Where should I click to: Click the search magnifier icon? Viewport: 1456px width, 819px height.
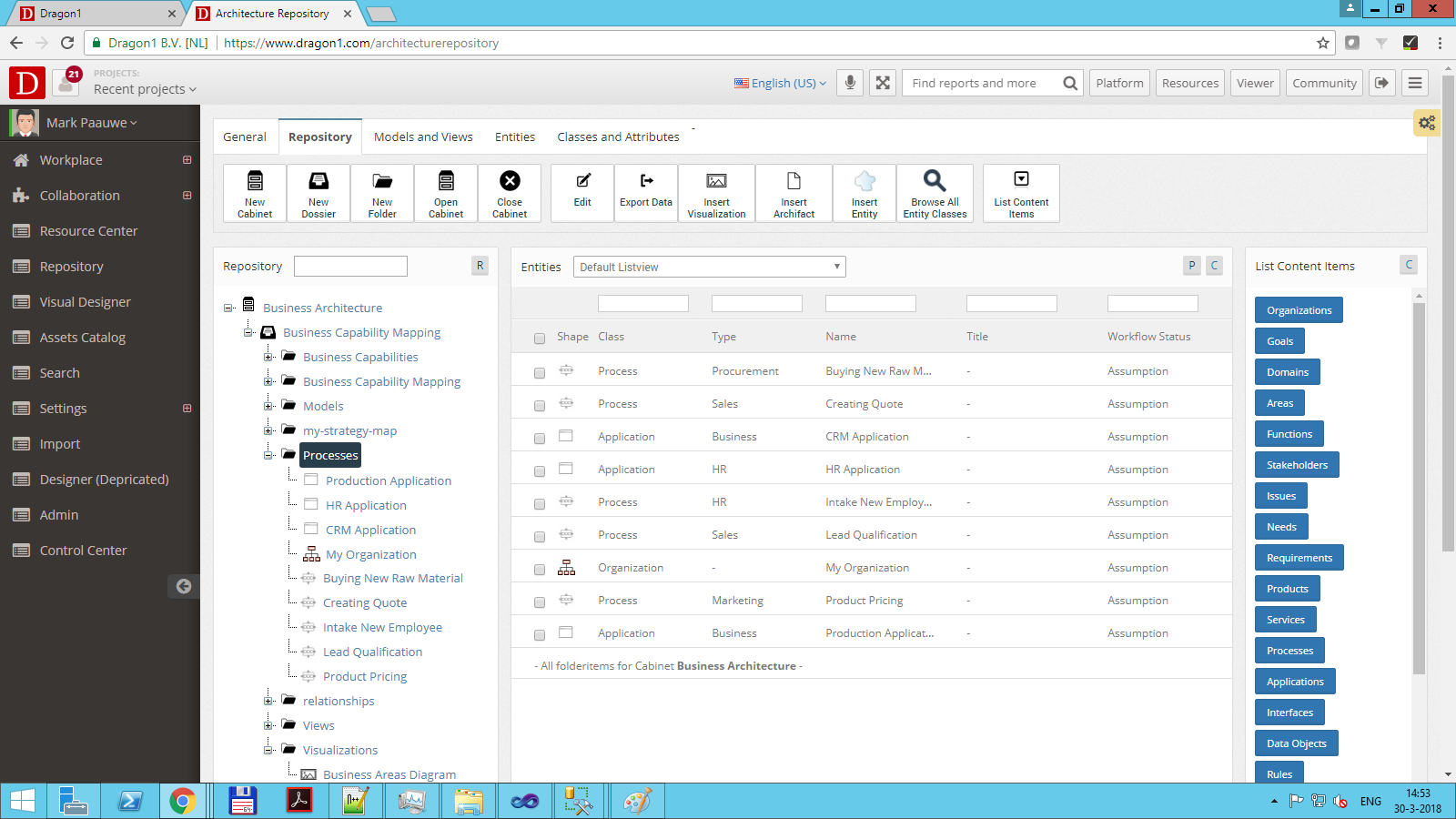(1070, 83)
